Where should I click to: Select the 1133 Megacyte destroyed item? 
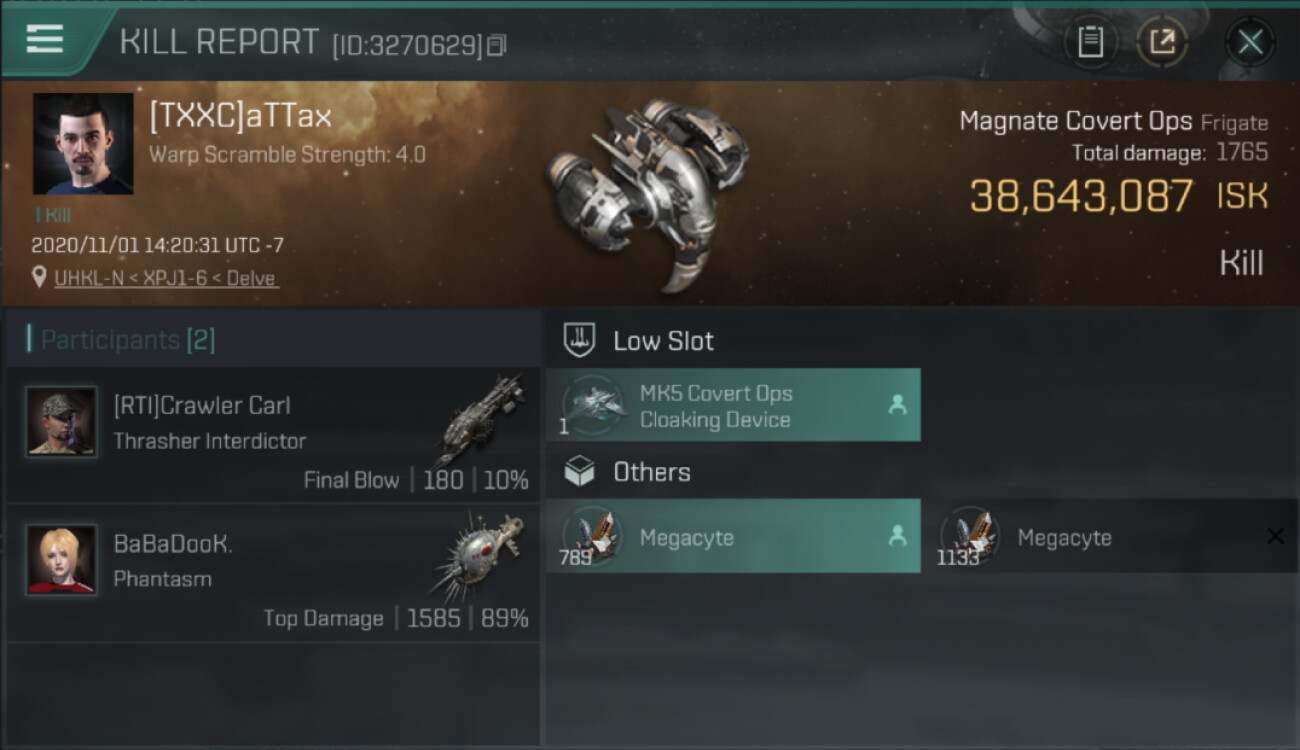point(1110,536)
